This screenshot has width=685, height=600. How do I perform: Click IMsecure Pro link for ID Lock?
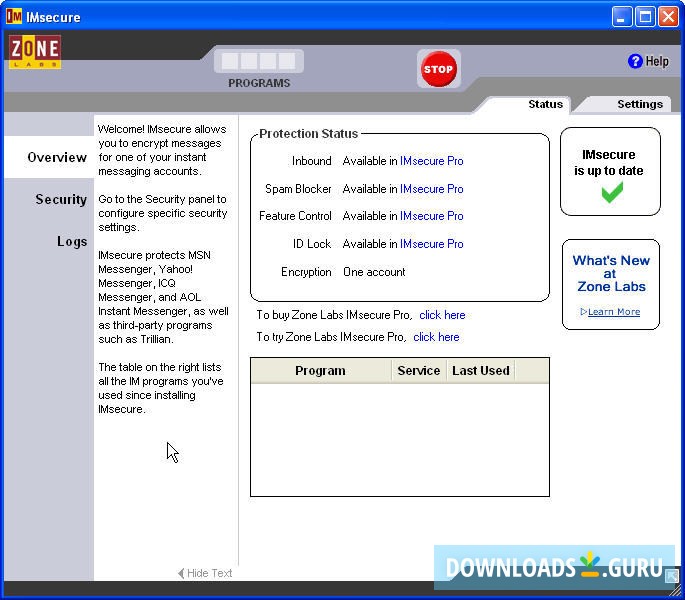click(x=432, y=244)
